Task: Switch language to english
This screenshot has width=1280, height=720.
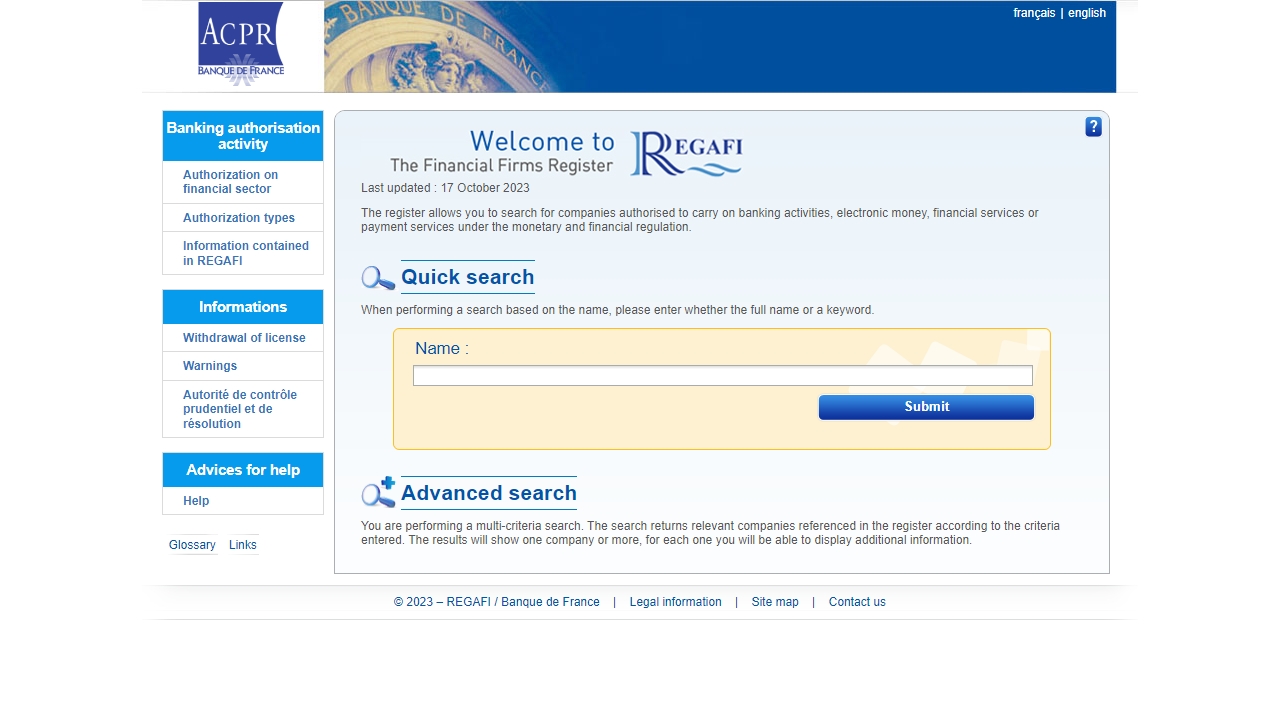Action: click(x=1087, y=13)
